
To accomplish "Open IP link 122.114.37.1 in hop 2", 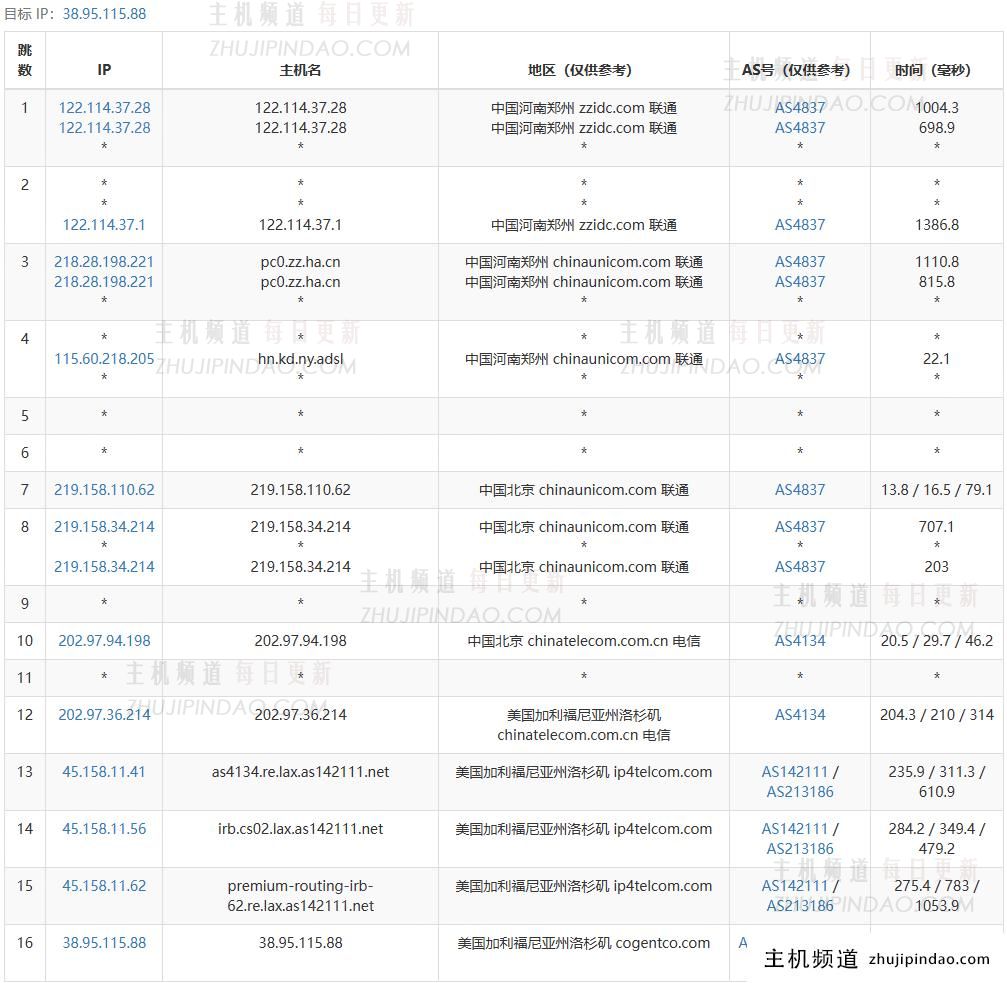I will click(104, 225).
